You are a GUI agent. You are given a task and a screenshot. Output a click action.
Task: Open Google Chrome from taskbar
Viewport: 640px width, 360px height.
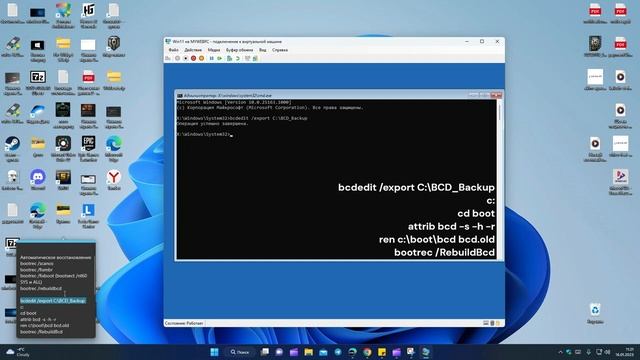point(367,352)
